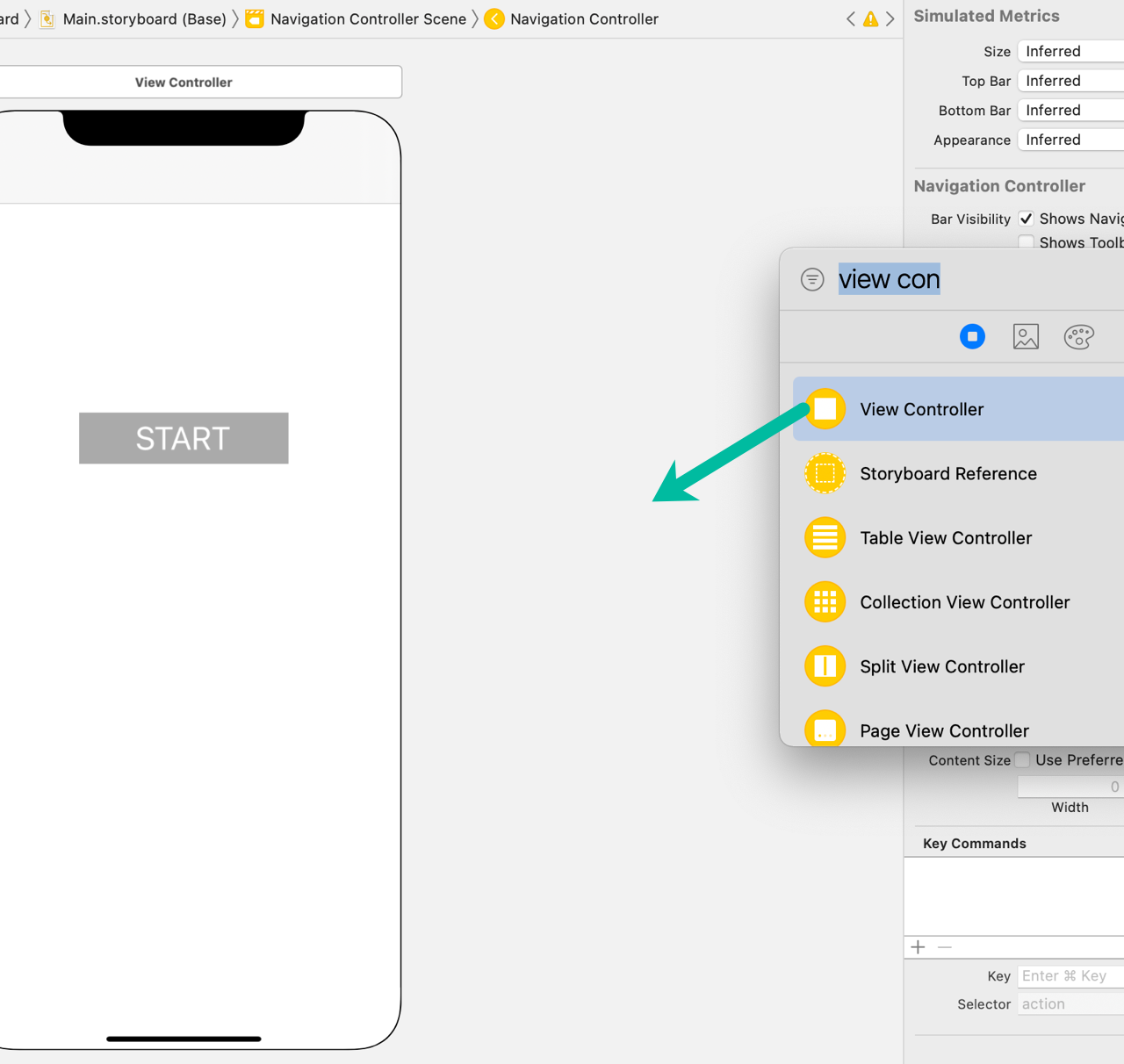
Task: Click the START button on canvas
Action: pos(184,438)
